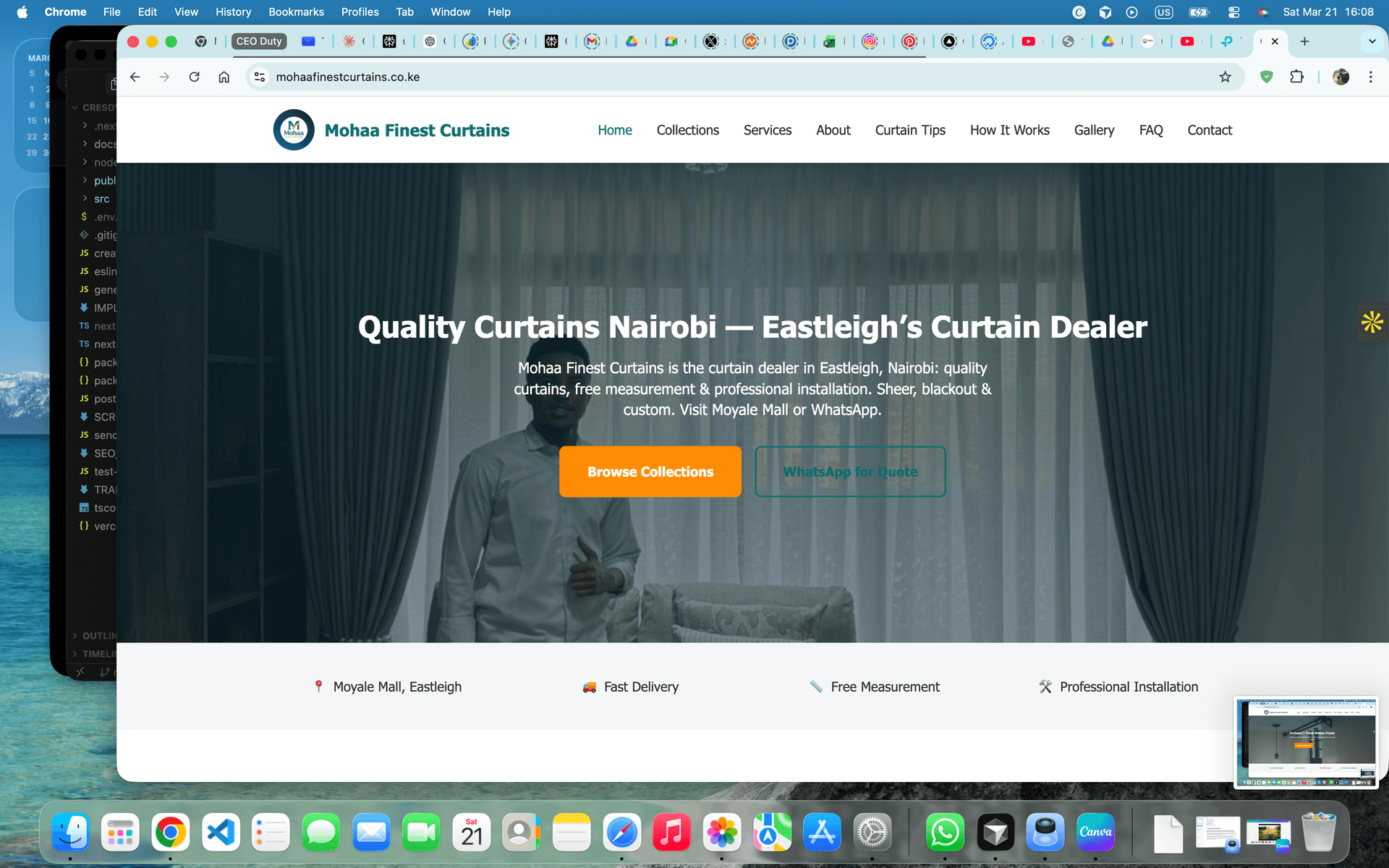Open Launchpad from the dock
Viewport: 1389px width, 868px height.
tap(120, 833)
